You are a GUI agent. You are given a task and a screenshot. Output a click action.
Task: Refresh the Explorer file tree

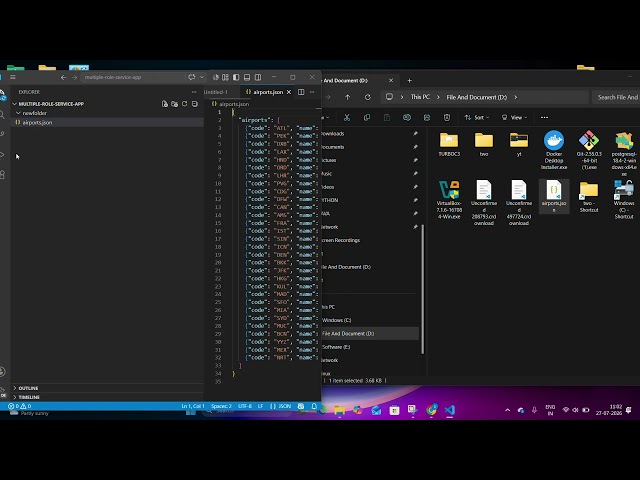[184, 104]
